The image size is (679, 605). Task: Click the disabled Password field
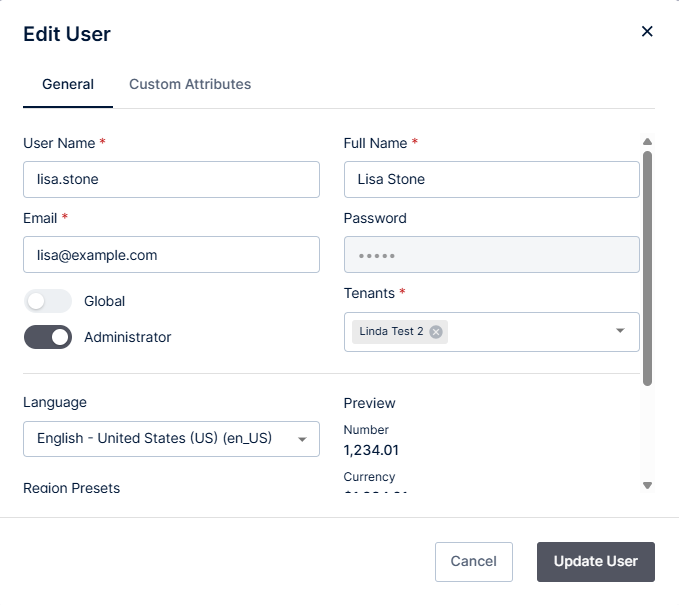[491, 255]
